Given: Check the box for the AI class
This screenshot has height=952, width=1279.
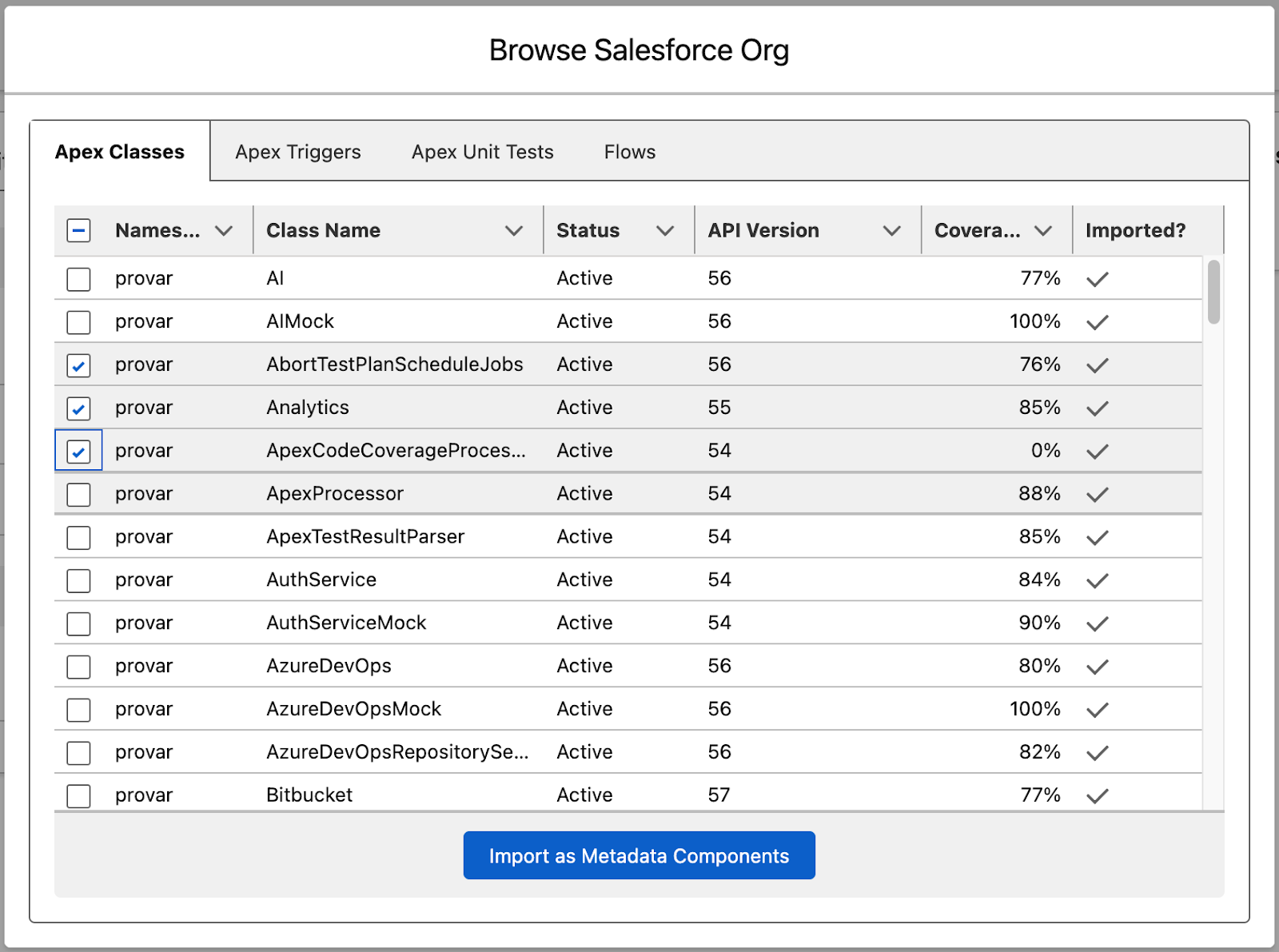Looking at the screenshot, I should click(x=78, y=280).
